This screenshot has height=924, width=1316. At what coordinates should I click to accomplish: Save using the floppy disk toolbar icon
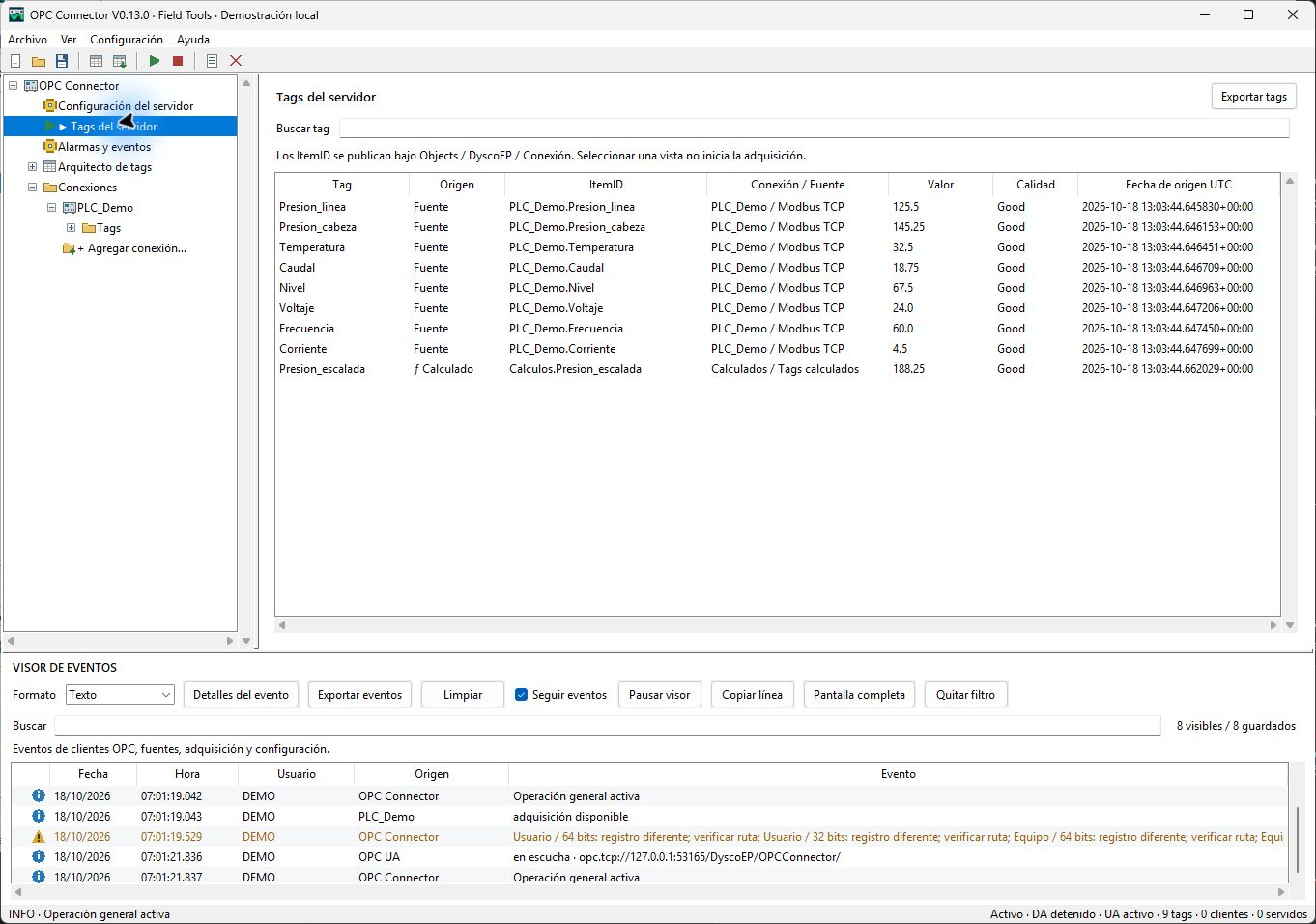62,61
